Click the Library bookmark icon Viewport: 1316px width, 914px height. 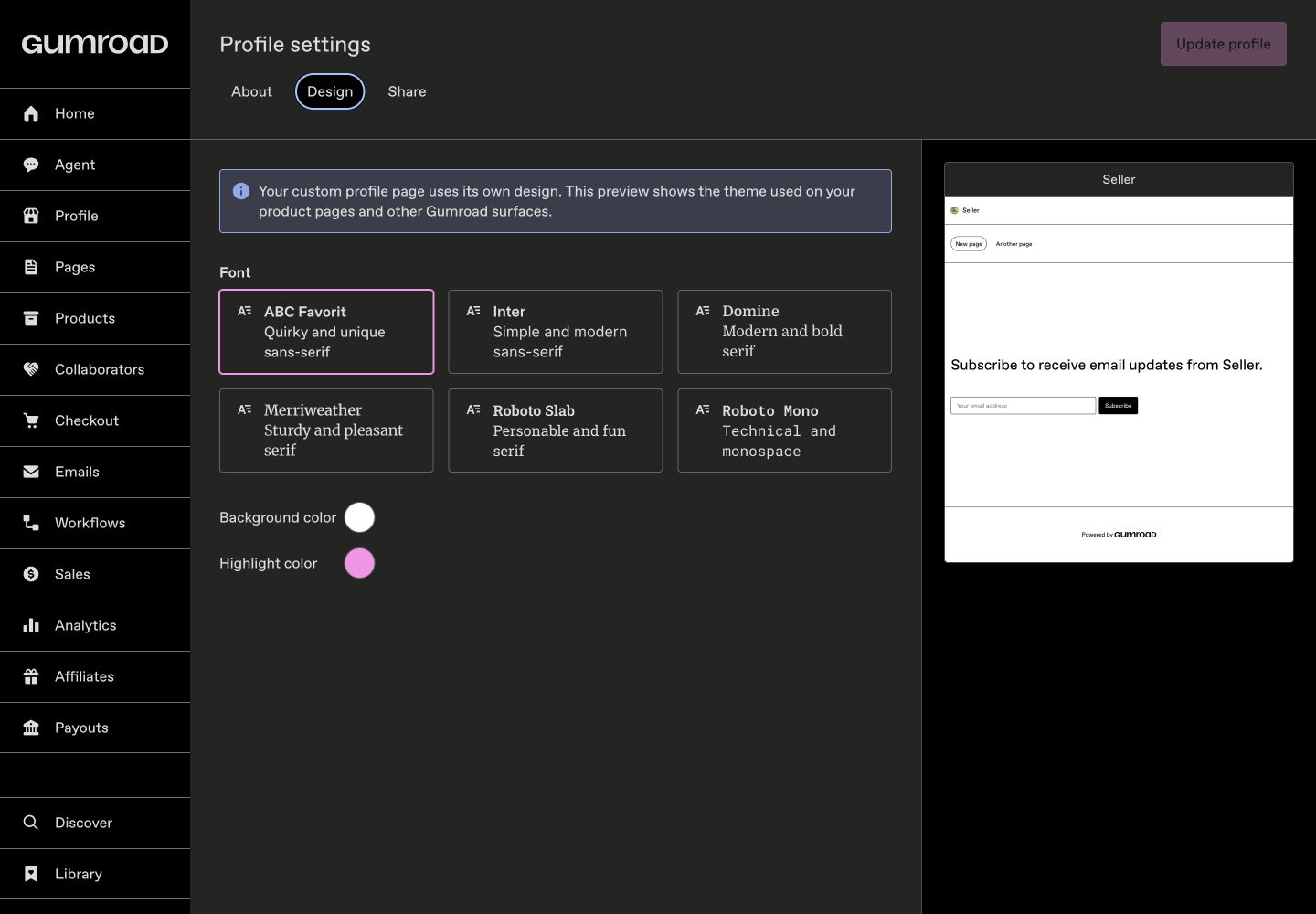[31, 874]
